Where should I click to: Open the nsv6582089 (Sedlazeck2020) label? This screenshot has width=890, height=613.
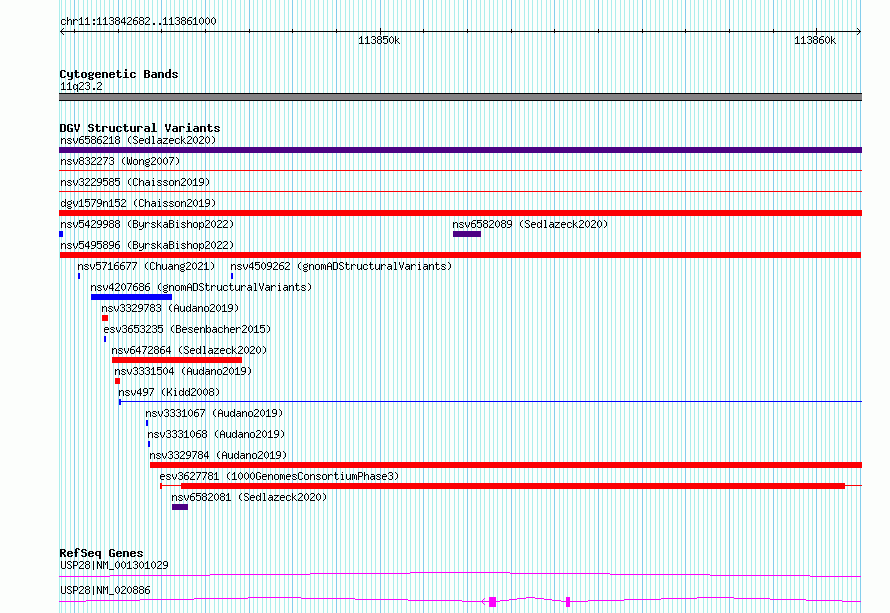coord(530,224)
